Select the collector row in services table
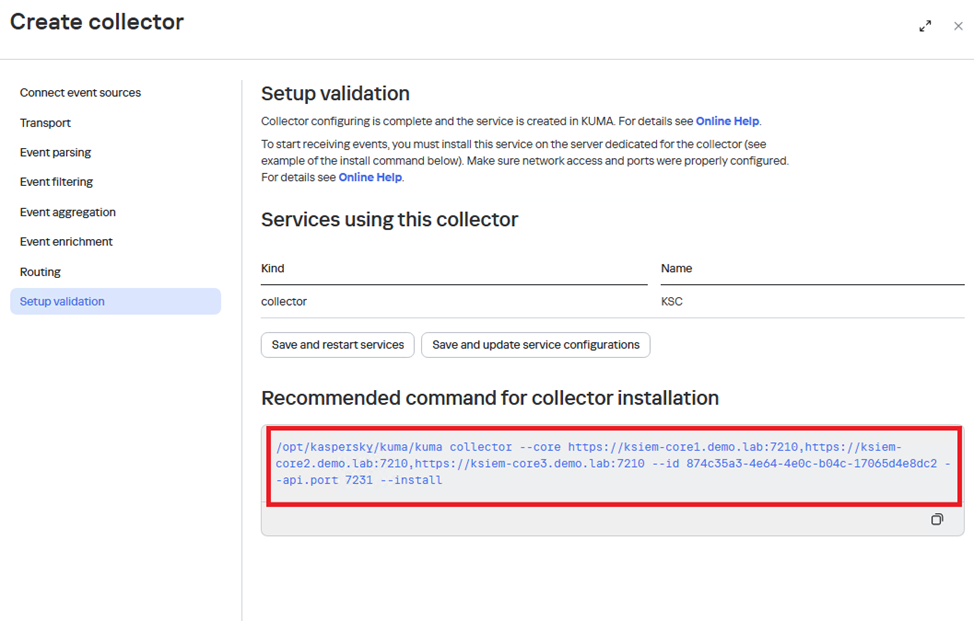This screenshot has height=621, width=974. click(x=284, y=302)
